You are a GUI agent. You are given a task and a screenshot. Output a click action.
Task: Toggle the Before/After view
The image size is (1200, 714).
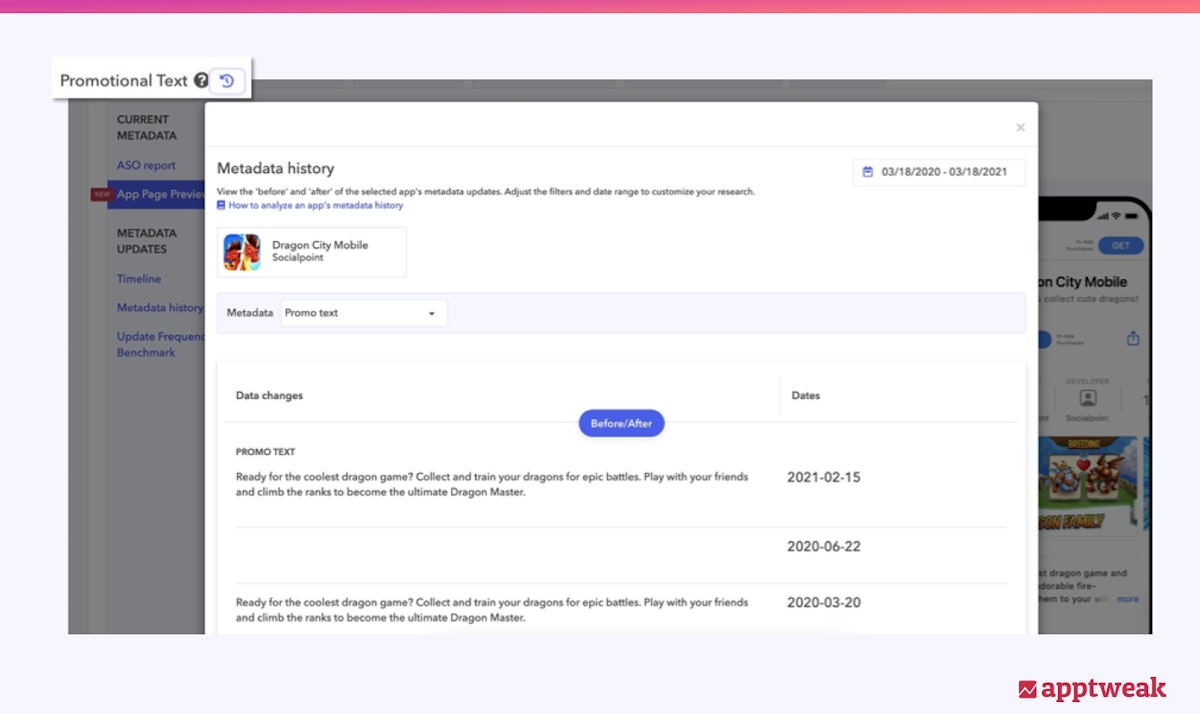(x=621, y=423)
